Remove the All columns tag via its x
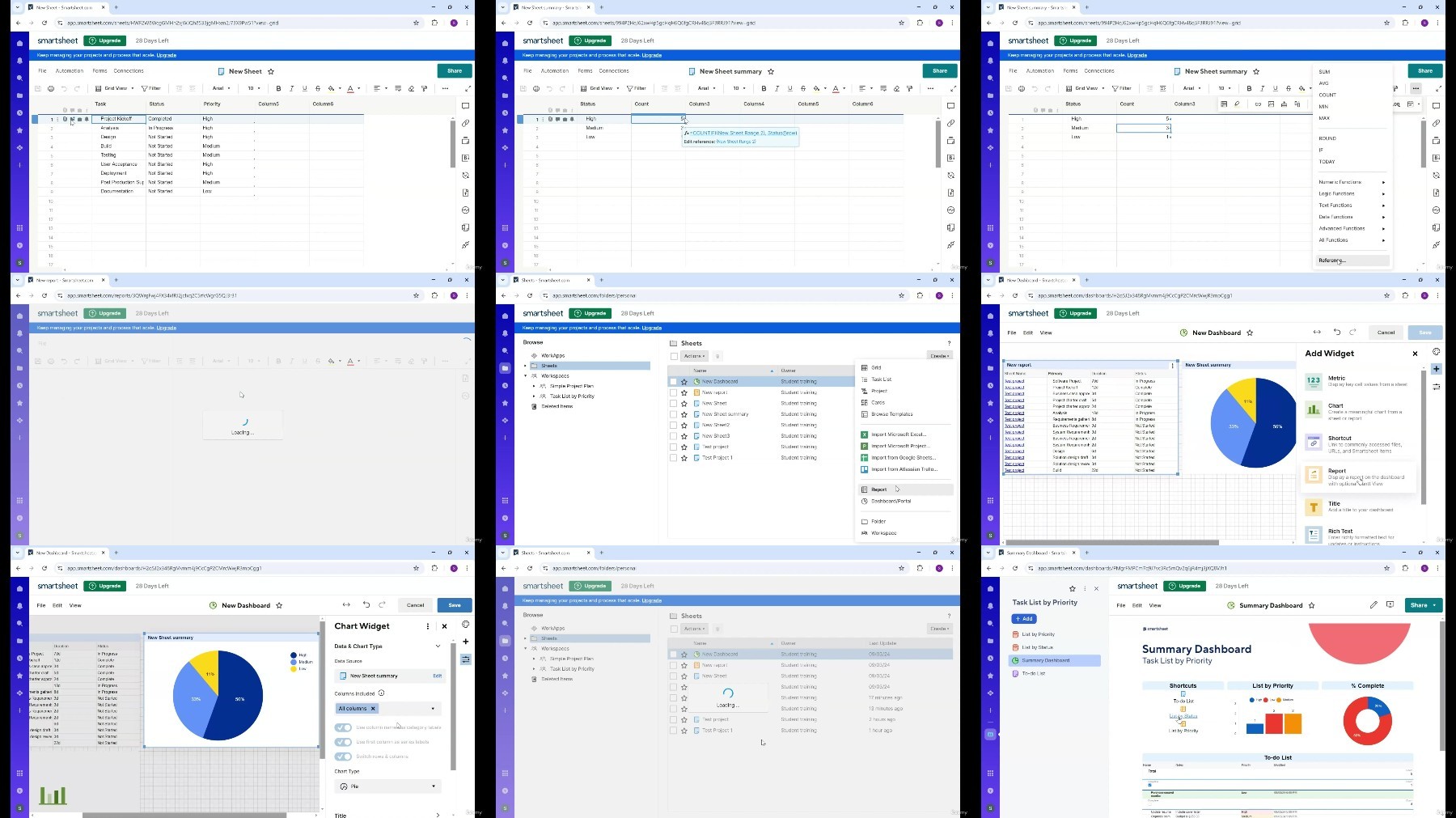This screenshot has width=1456, height=818. point(373,709)
